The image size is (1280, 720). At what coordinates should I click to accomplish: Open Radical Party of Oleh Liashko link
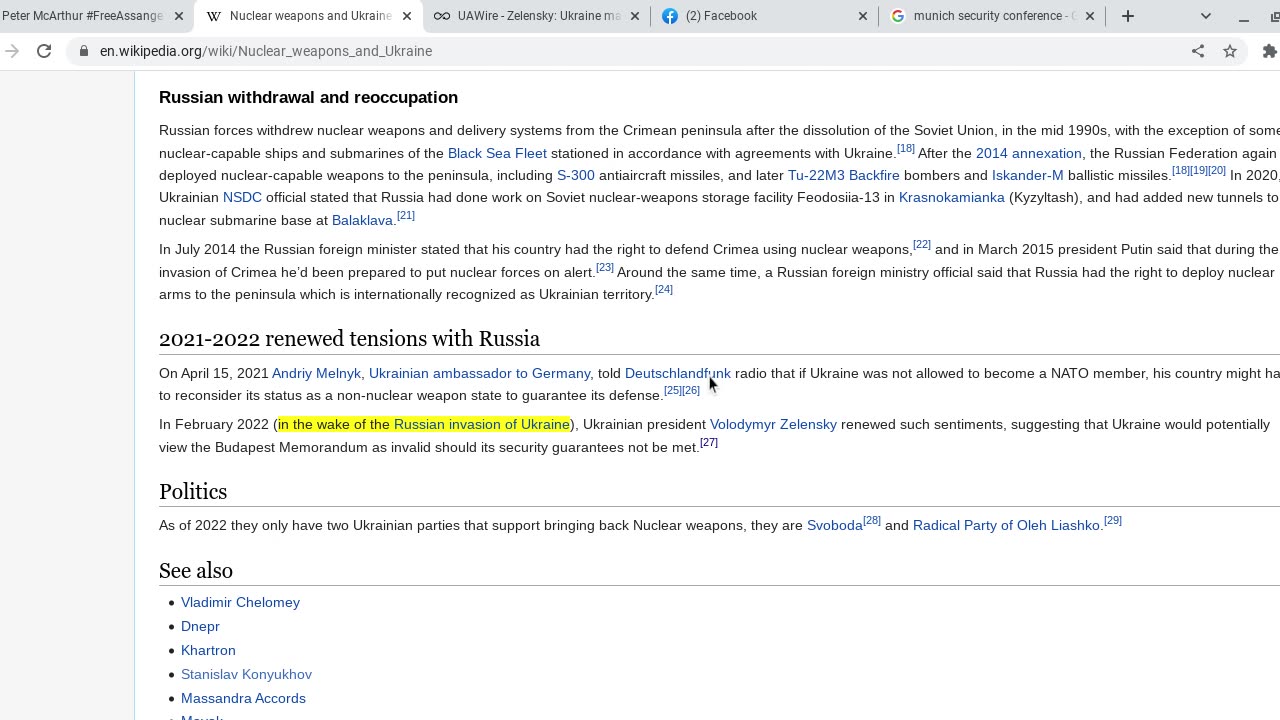tap(1006, 525)
